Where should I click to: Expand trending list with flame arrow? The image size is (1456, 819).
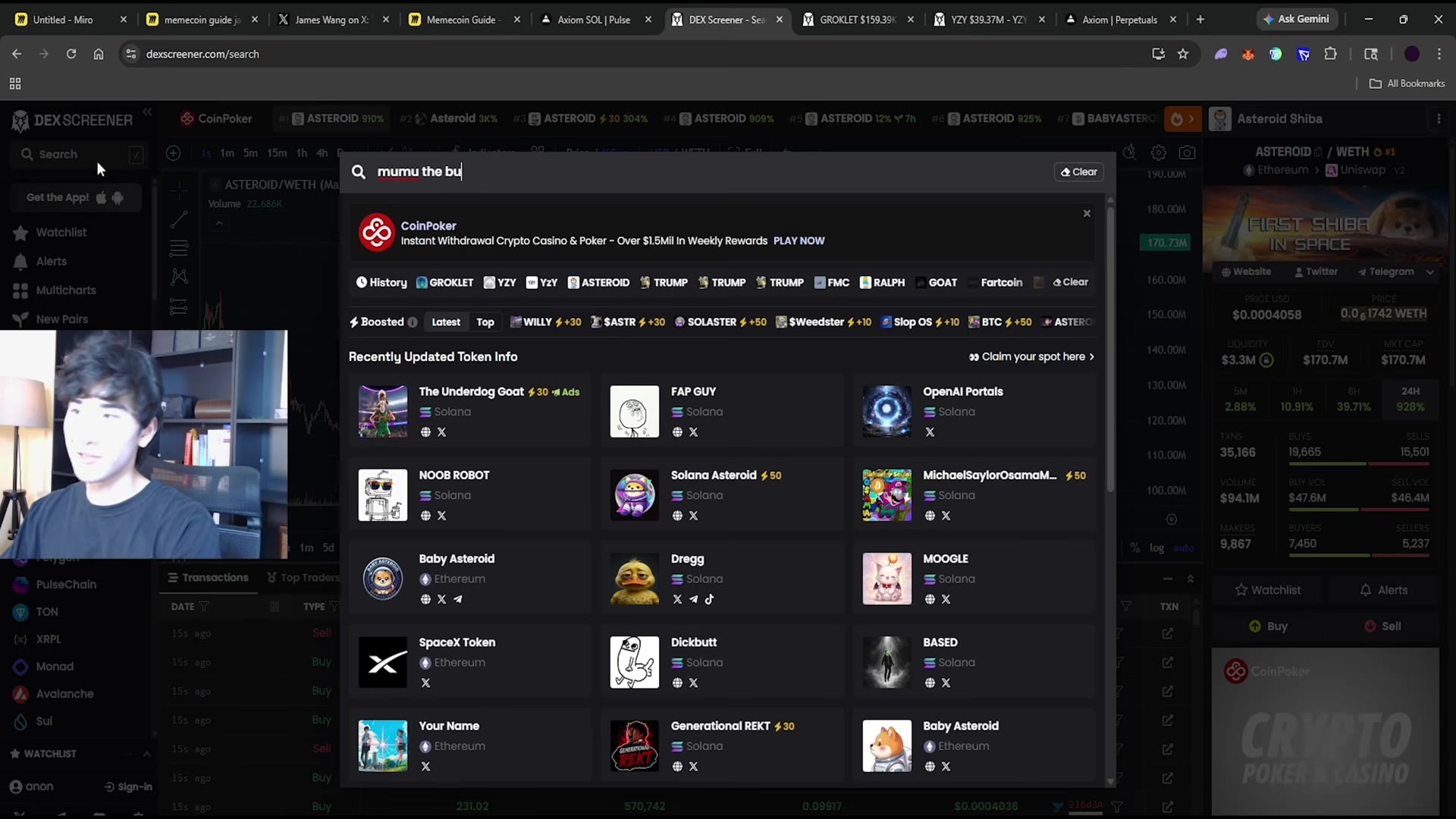point(1183,119)
